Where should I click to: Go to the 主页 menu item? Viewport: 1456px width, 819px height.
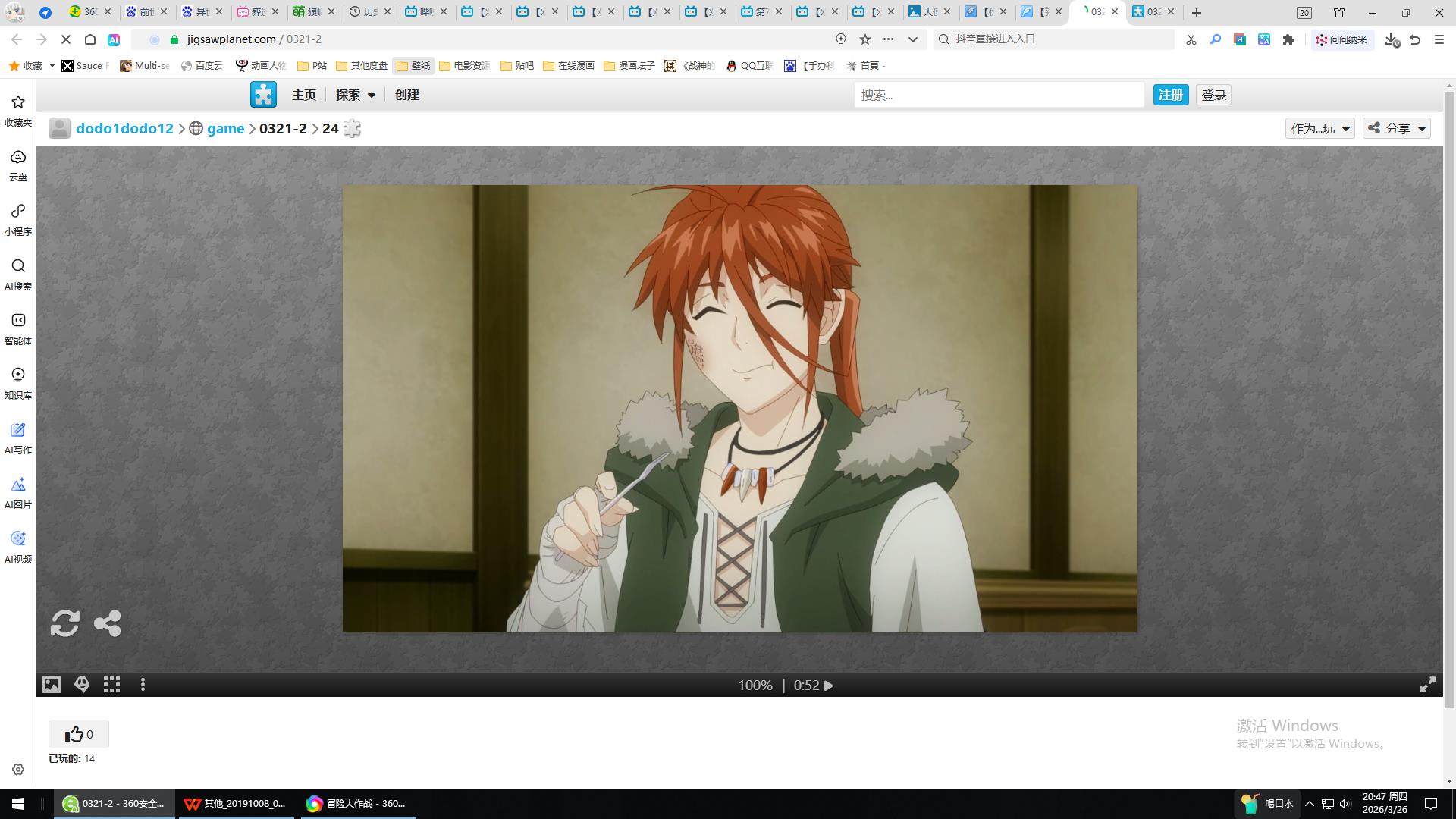[x=303, y=95]
